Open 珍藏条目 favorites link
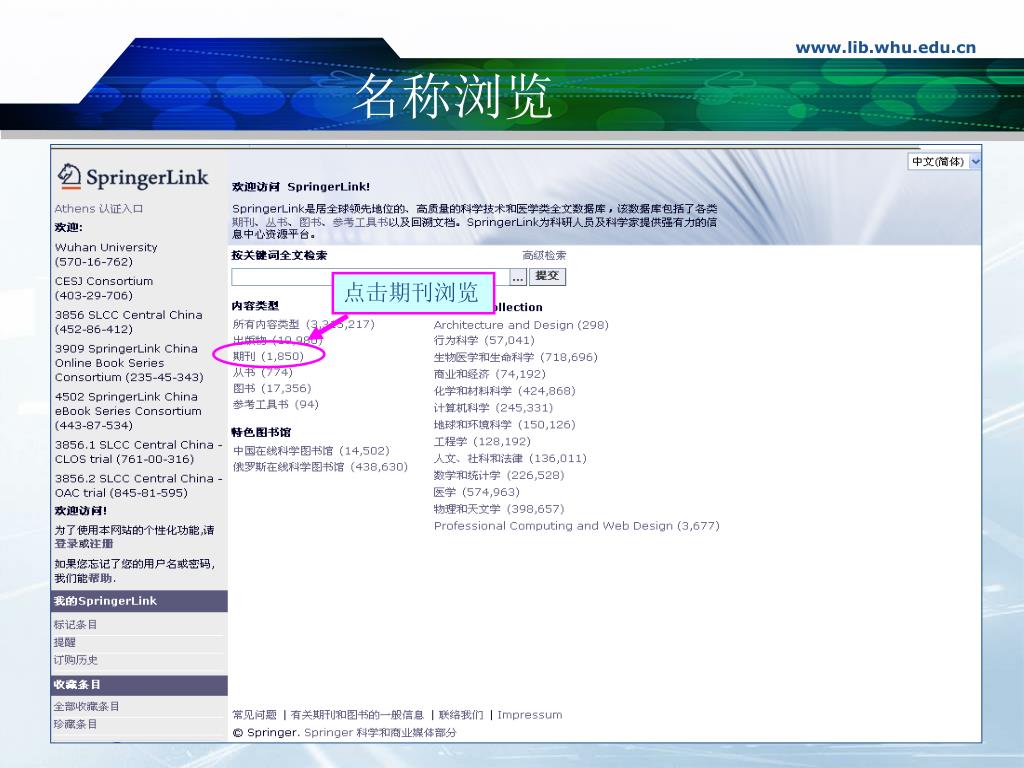This screenshot has height=768, width=1024. 75,724
